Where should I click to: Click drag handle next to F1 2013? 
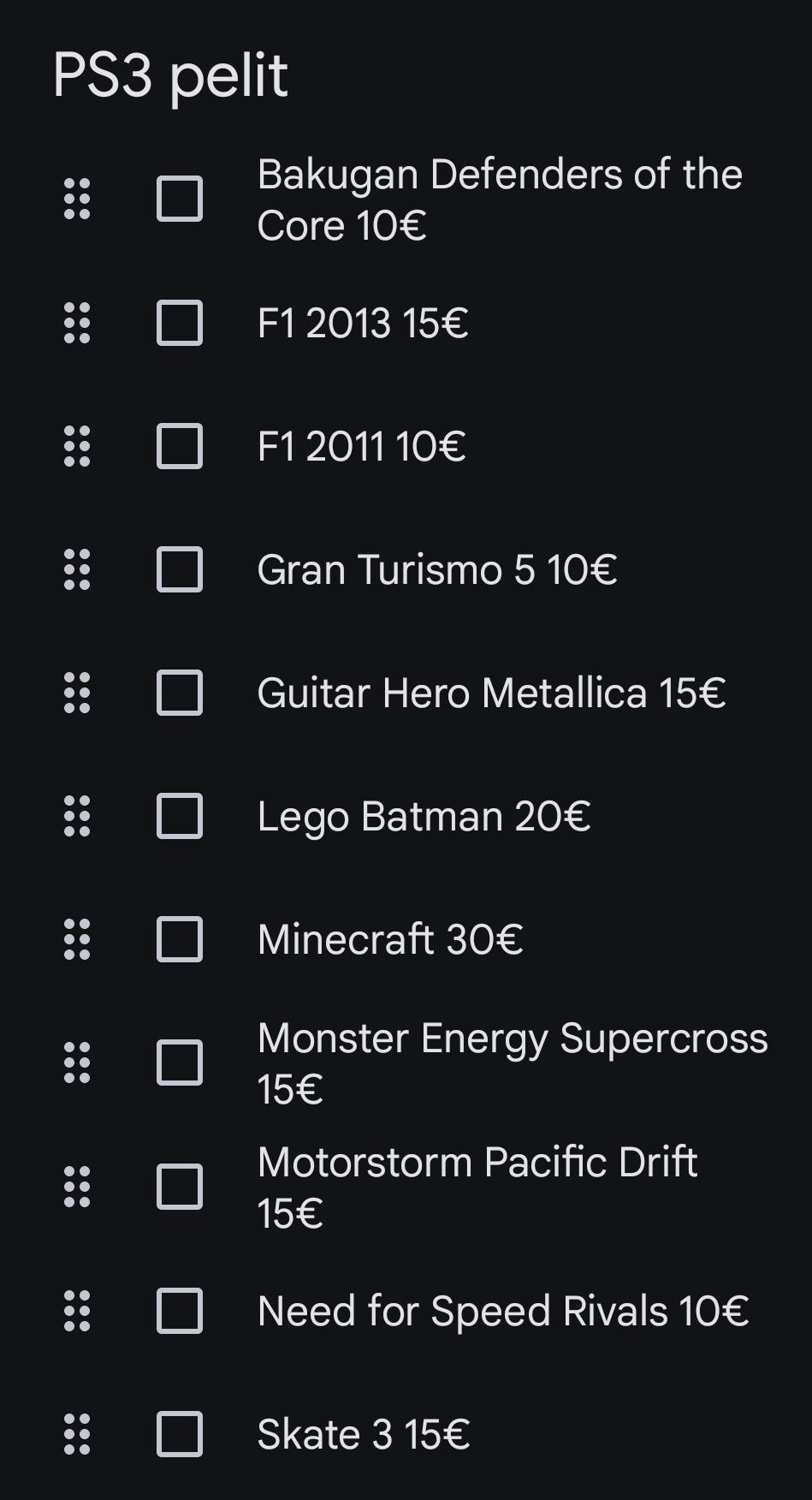click(x=77, y=323)
